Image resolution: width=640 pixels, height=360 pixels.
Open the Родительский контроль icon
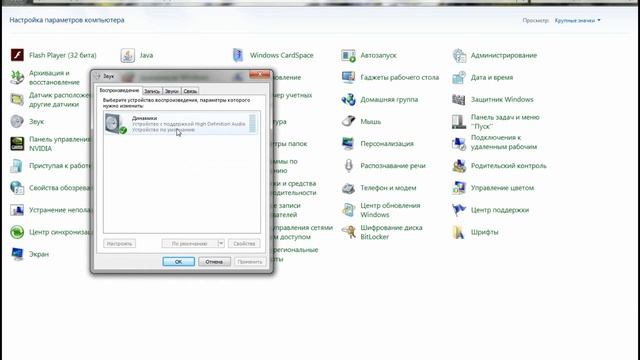click(459, 166)
